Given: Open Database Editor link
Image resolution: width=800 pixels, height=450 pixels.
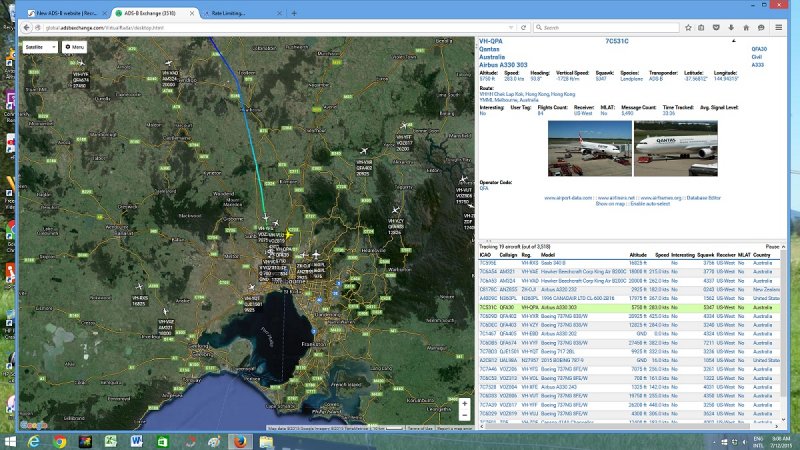Looking at the screenshot, I should 704,198.
